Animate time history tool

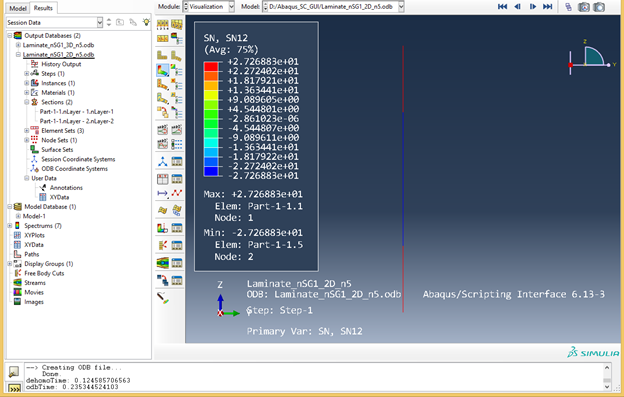pyautogui.click(x=177, y=129)
